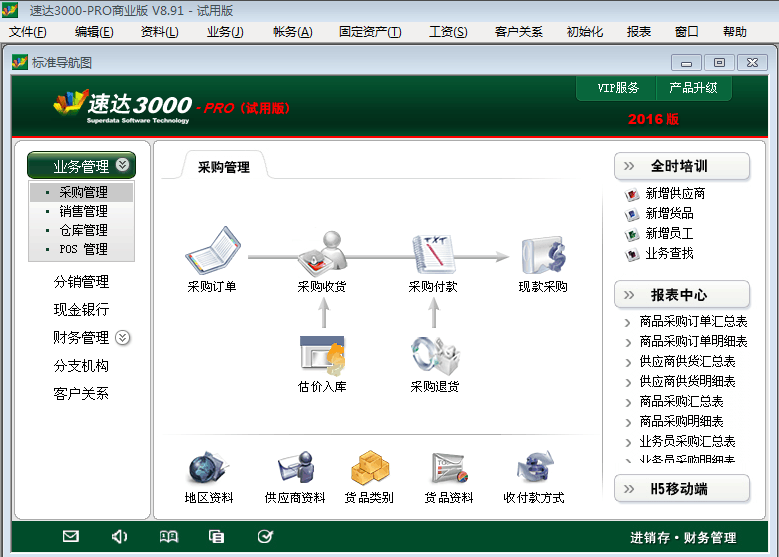Open the 初始化 menu
The width and height of the screenshot is (779, 557).
(x=585, y=32)
